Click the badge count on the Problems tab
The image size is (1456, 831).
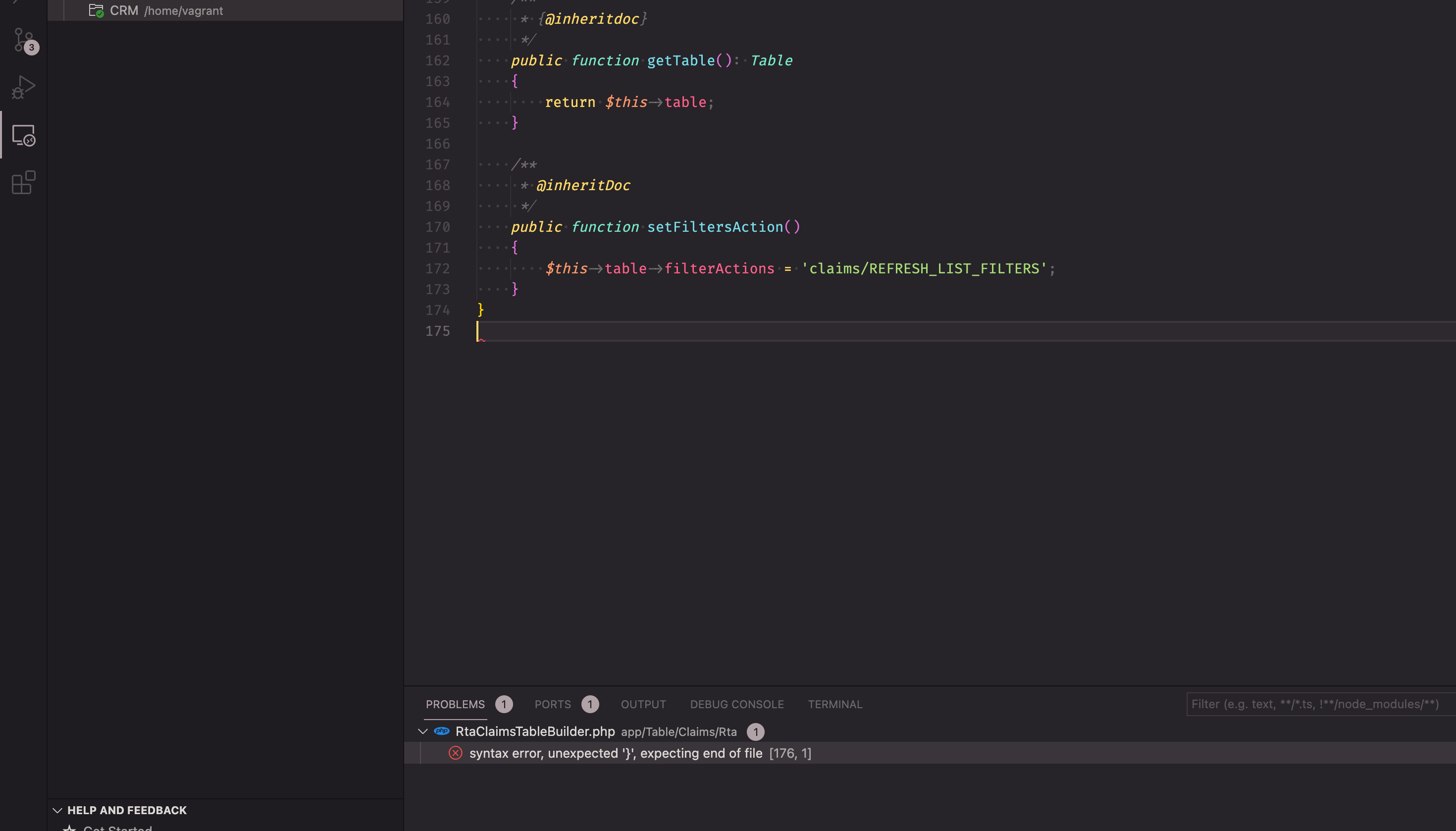[503, 704]
